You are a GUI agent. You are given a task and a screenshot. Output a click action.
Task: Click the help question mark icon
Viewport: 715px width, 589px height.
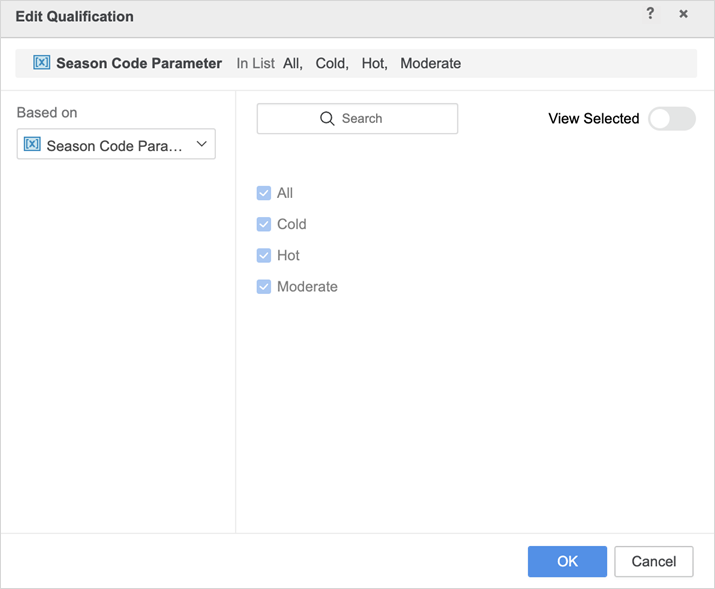click(x=650, y=14)
